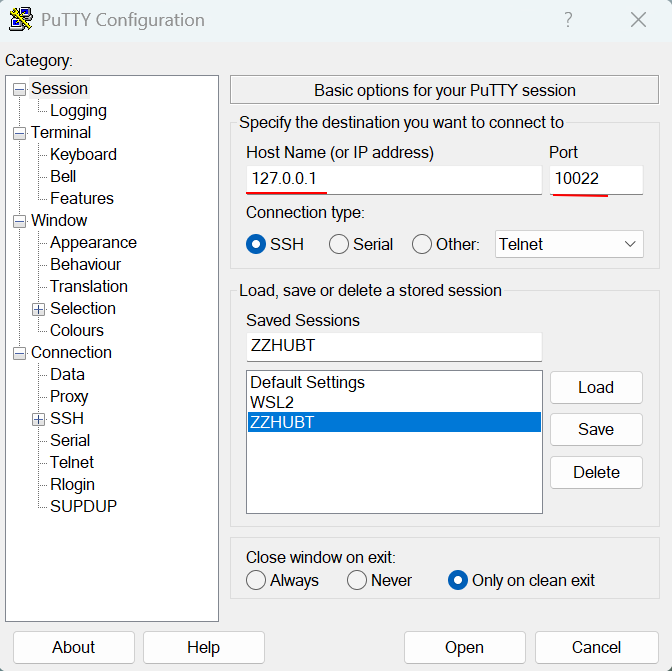Choose Only on clean exit option

point(458,580)
